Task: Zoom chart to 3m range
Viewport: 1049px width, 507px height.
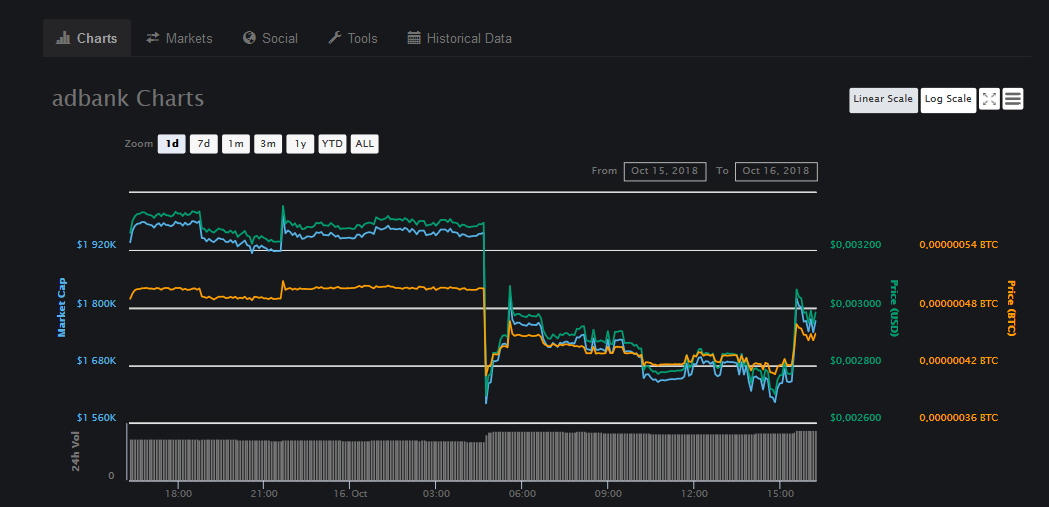Action: [268, 144]
